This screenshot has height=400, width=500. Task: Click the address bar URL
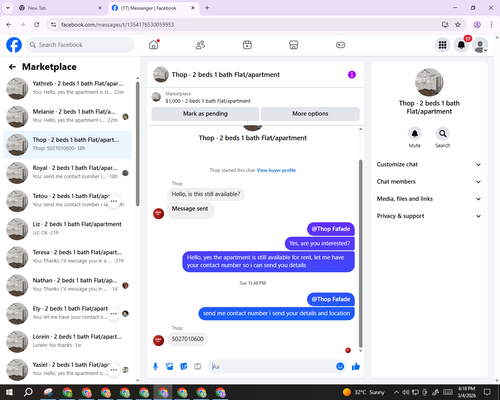pyautogui.click(x=117, y=25)
